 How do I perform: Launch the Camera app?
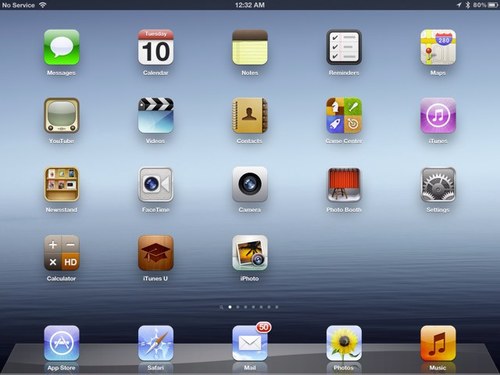click(250, 184)
